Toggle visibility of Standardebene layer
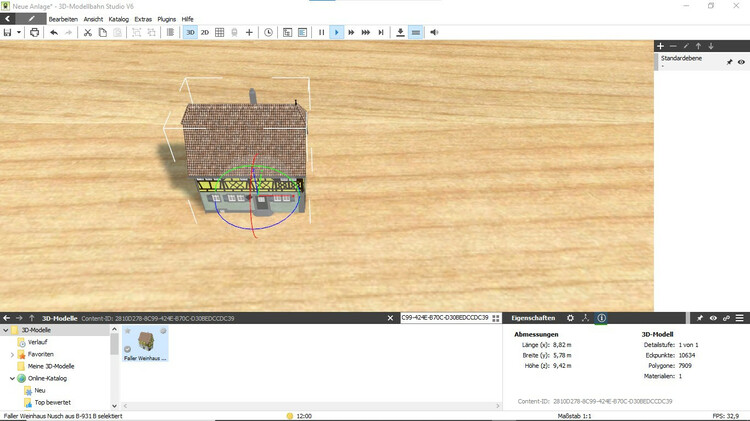750x421 pixels. click(741, 62)
